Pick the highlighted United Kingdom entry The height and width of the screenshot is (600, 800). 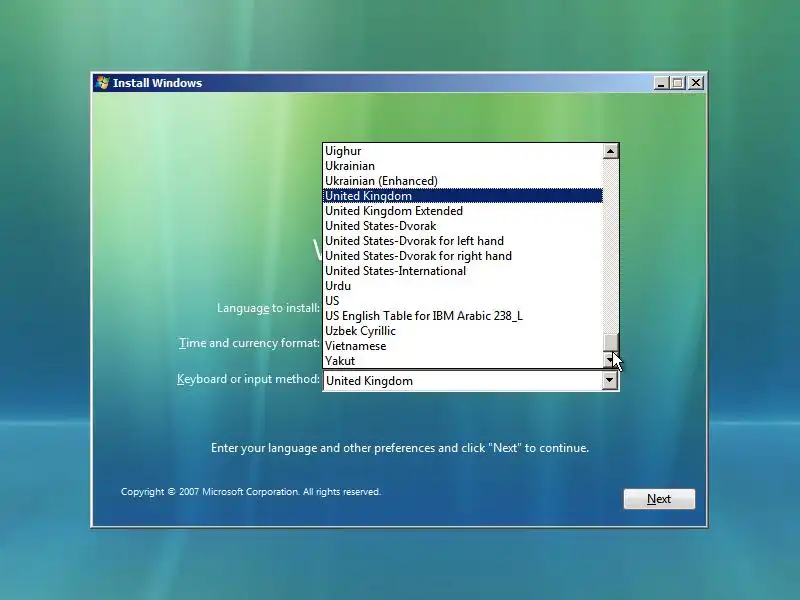463,196
